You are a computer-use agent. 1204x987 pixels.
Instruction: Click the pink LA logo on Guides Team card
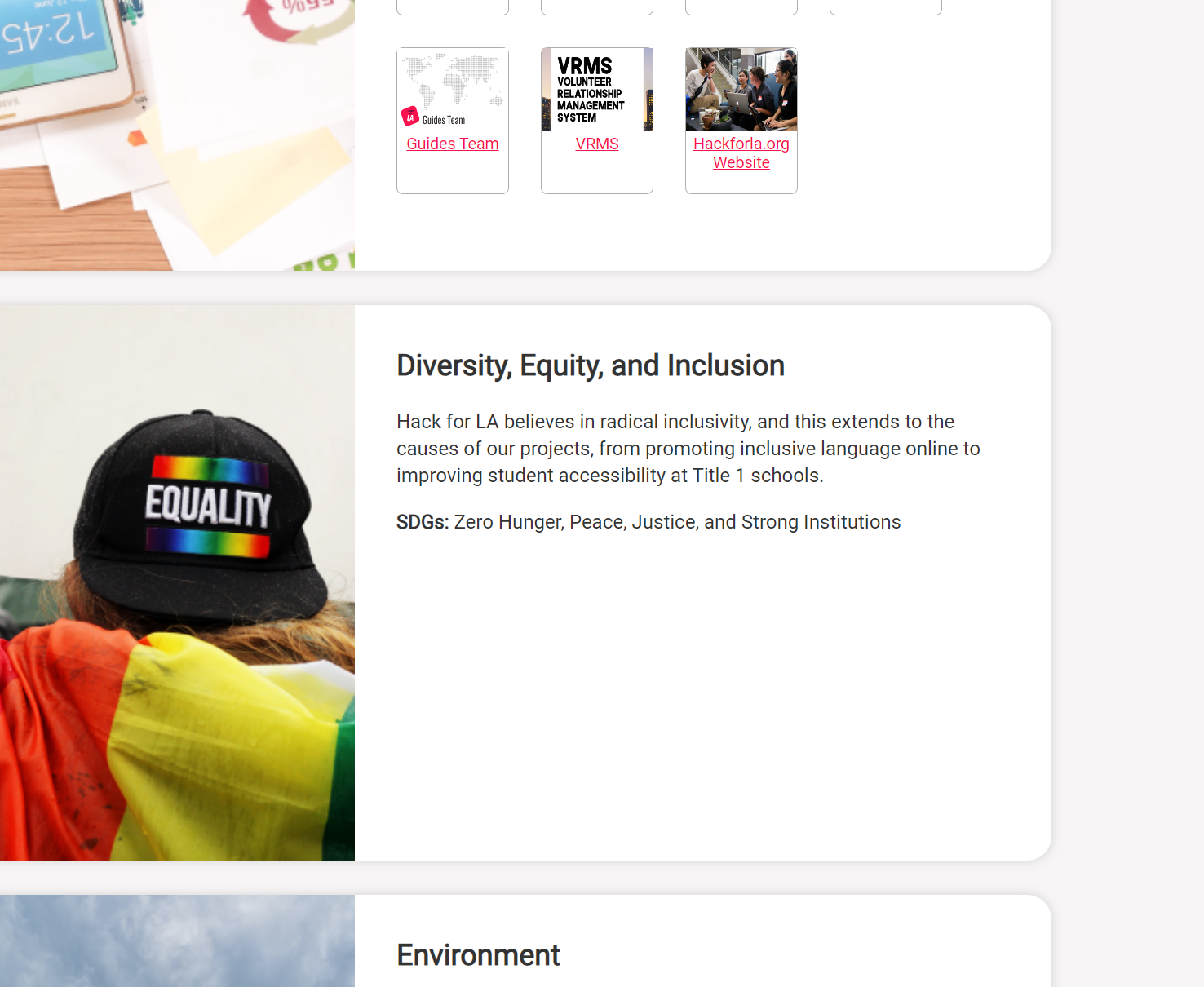click(x=410, y=117)
